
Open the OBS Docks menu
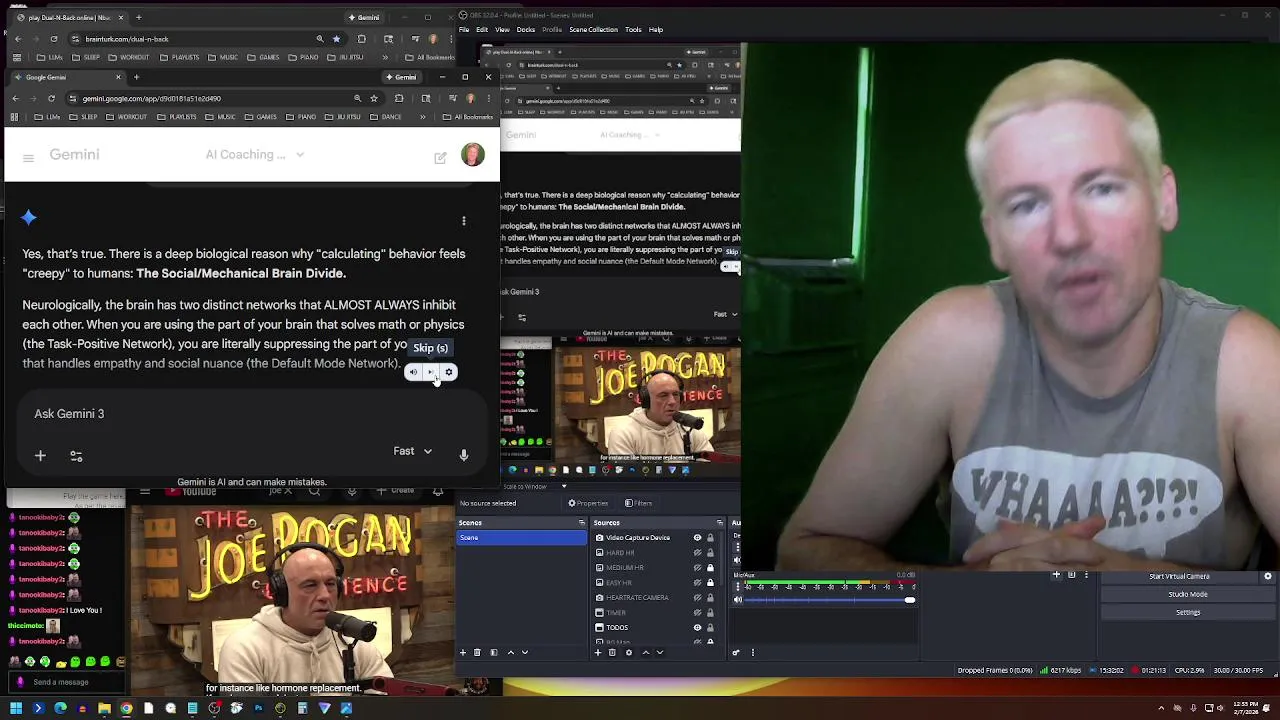526,30
